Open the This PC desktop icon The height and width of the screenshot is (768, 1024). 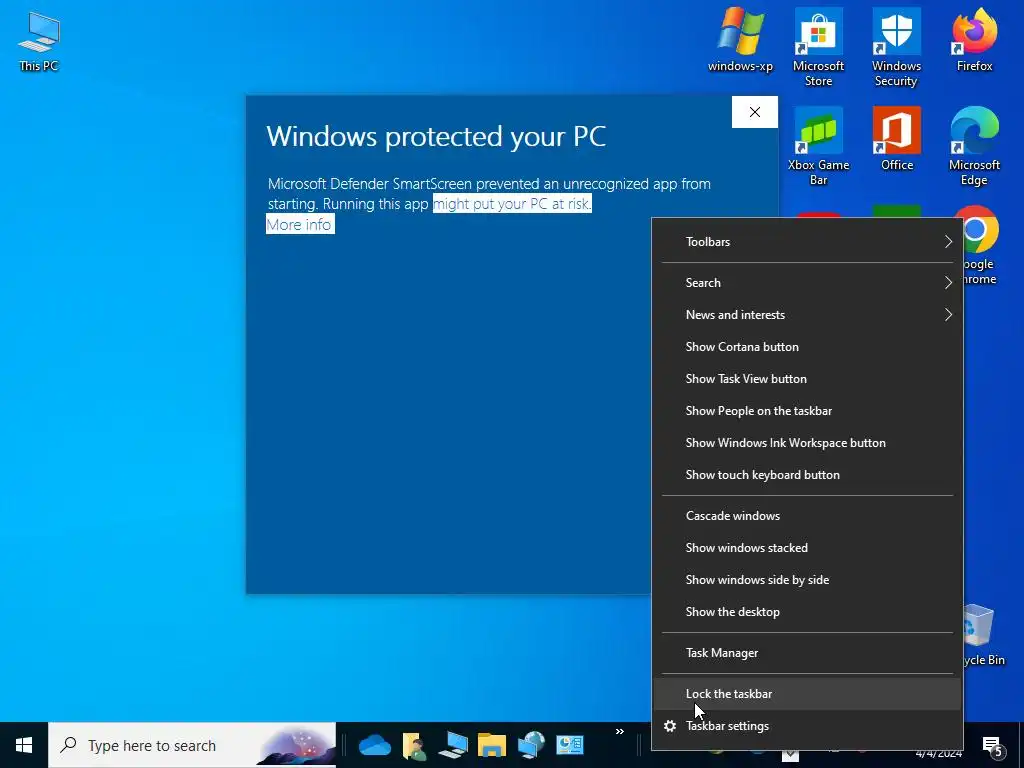39,41
